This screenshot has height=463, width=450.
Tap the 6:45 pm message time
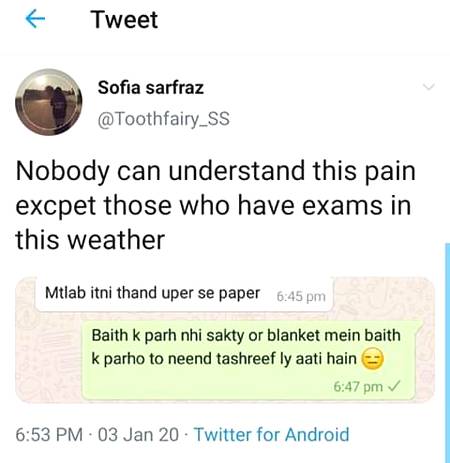[x=301, y=296]
